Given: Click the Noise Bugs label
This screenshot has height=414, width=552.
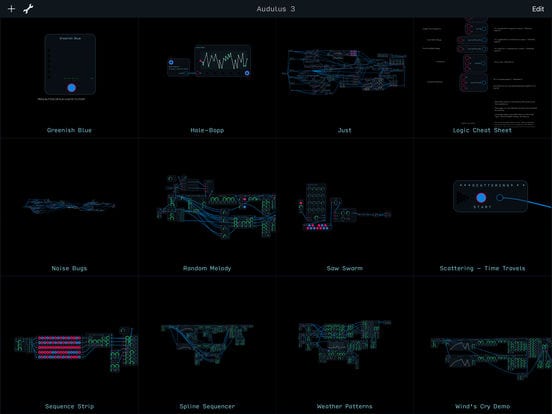Looking at the screenshot, I should tap(69, 268).
